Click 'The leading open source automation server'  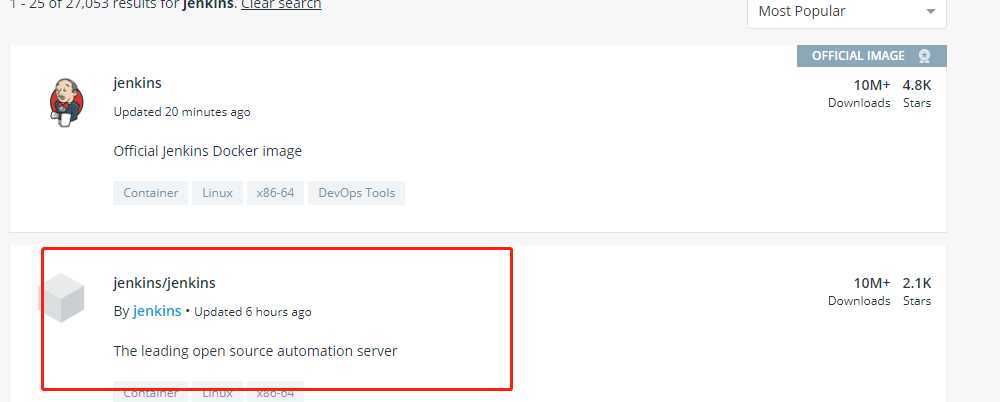point(255,351)
